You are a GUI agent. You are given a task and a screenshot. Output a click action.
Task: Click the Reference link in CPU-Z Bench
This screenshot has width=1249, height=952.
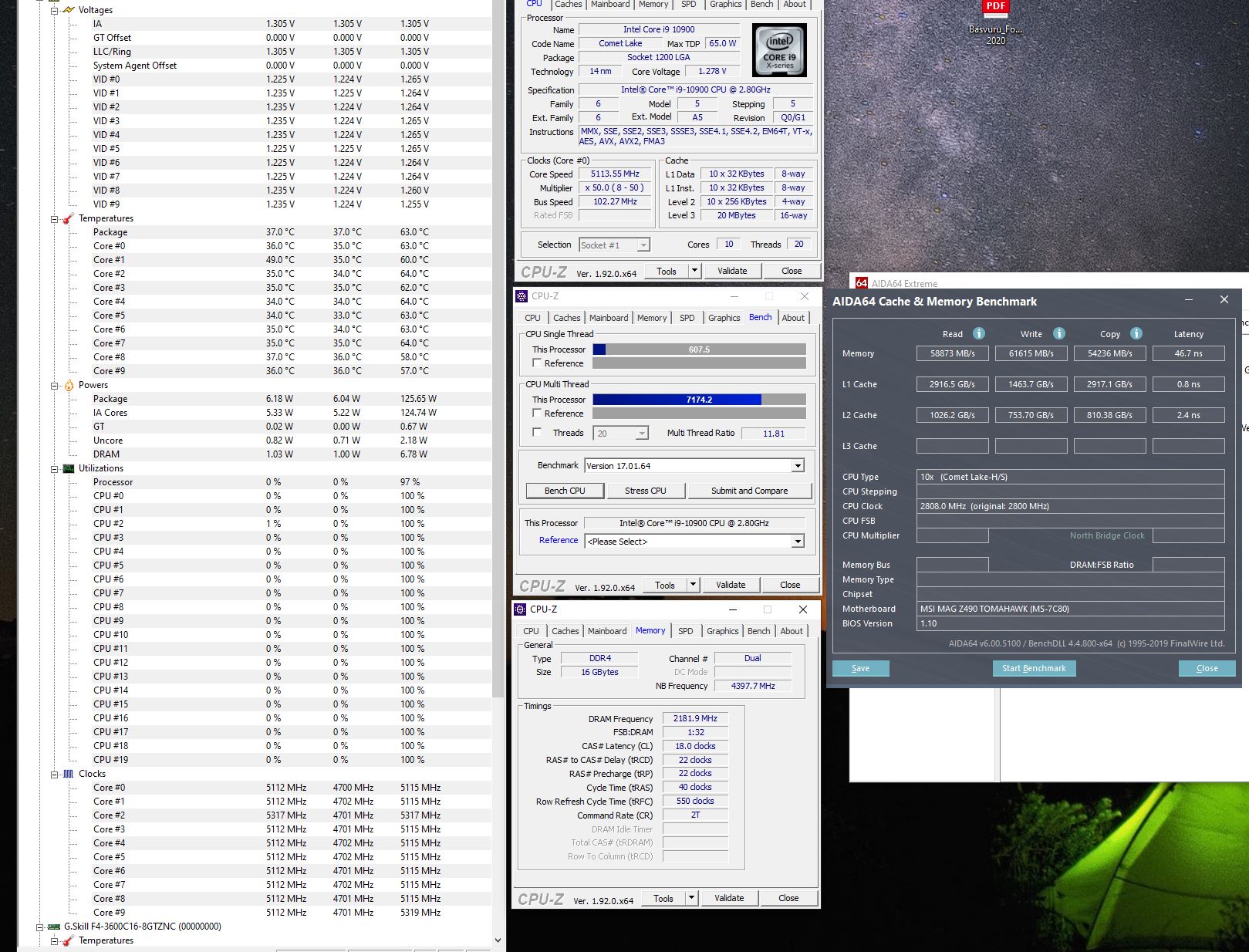pos(559,540)
